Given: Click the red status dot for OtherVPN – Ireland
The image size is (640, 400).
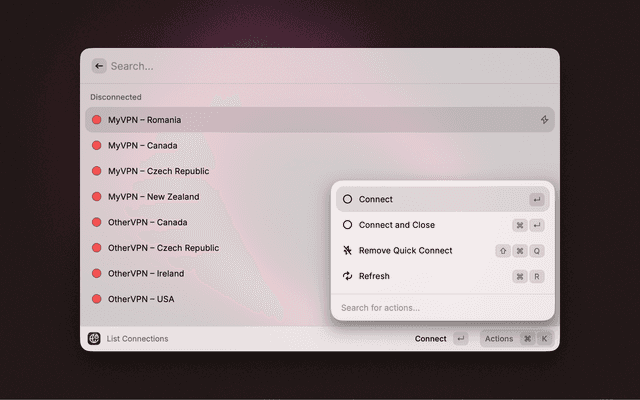Looking at the screenshot, I should tap(97, 273).
